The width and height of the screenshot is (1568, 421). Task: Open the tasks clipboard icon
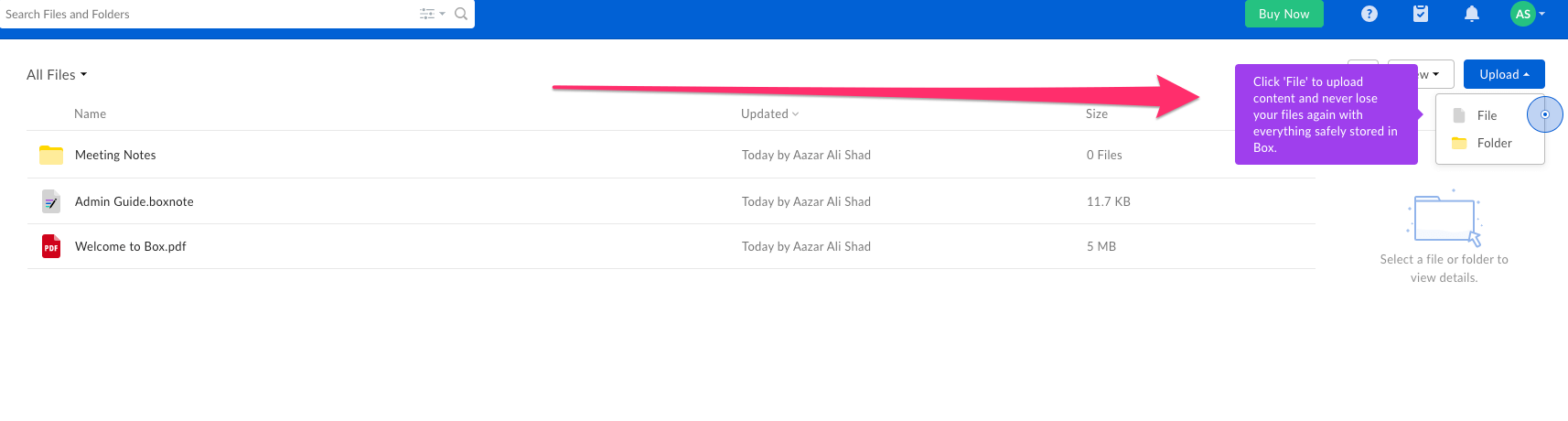[1421, 14]
